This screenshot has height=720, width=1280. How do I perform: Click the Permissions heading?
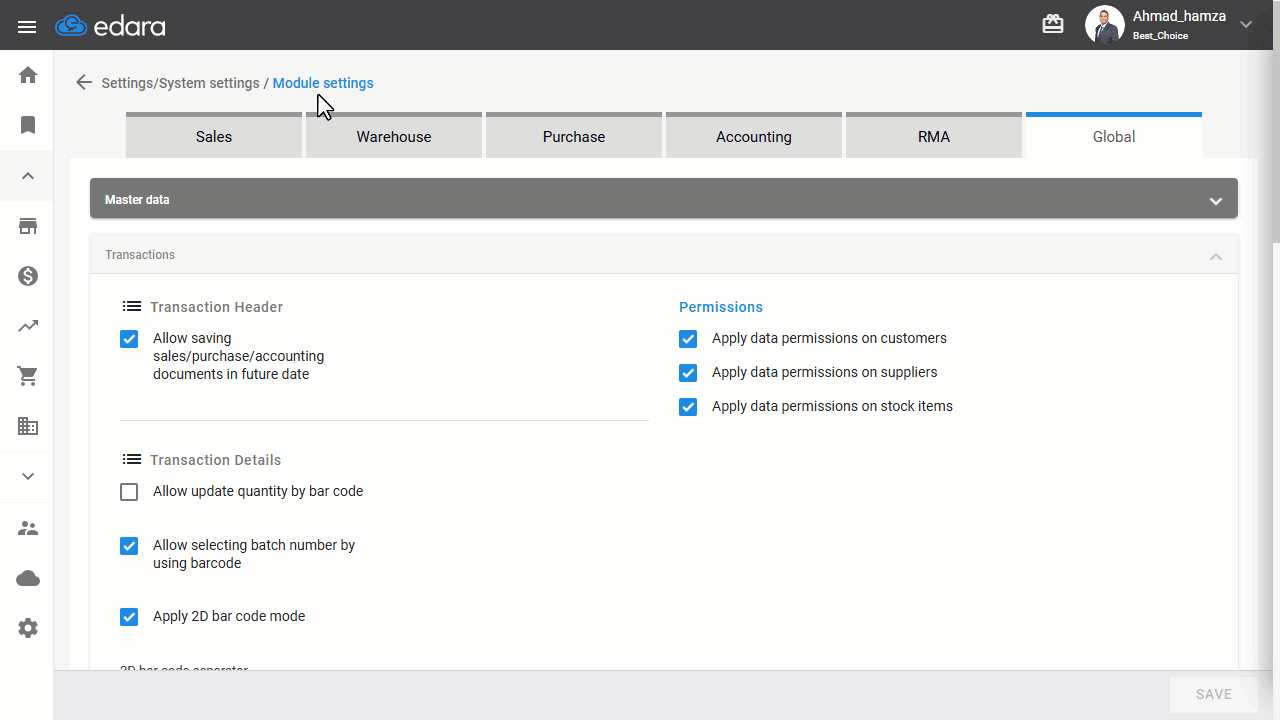pyautogui.click(x=721, y=307)
